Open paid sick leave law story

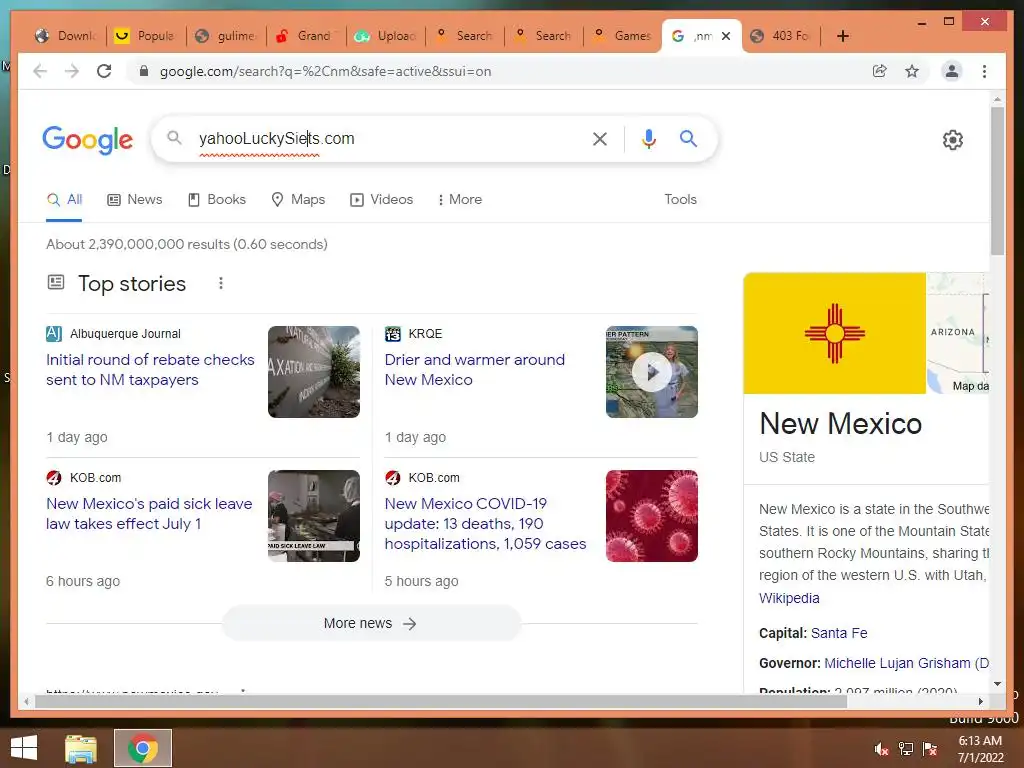click(x=149, y=513)
